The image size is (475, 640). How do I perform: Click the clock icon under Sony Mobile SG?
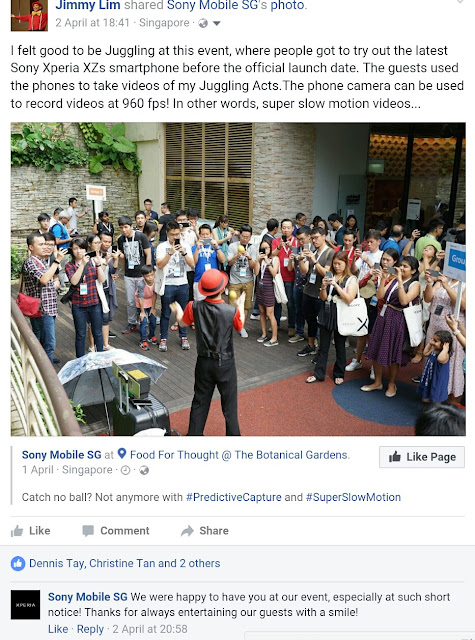pyautogui.click(x=125, y=470)
